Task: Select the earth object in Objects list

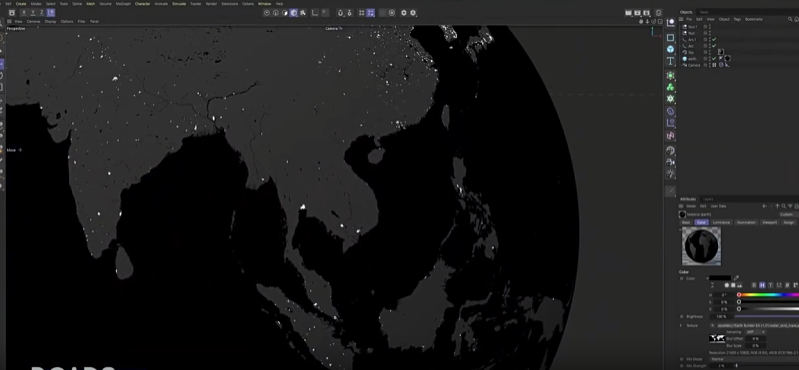Action: pyautogui.click(x=691, y=59)
